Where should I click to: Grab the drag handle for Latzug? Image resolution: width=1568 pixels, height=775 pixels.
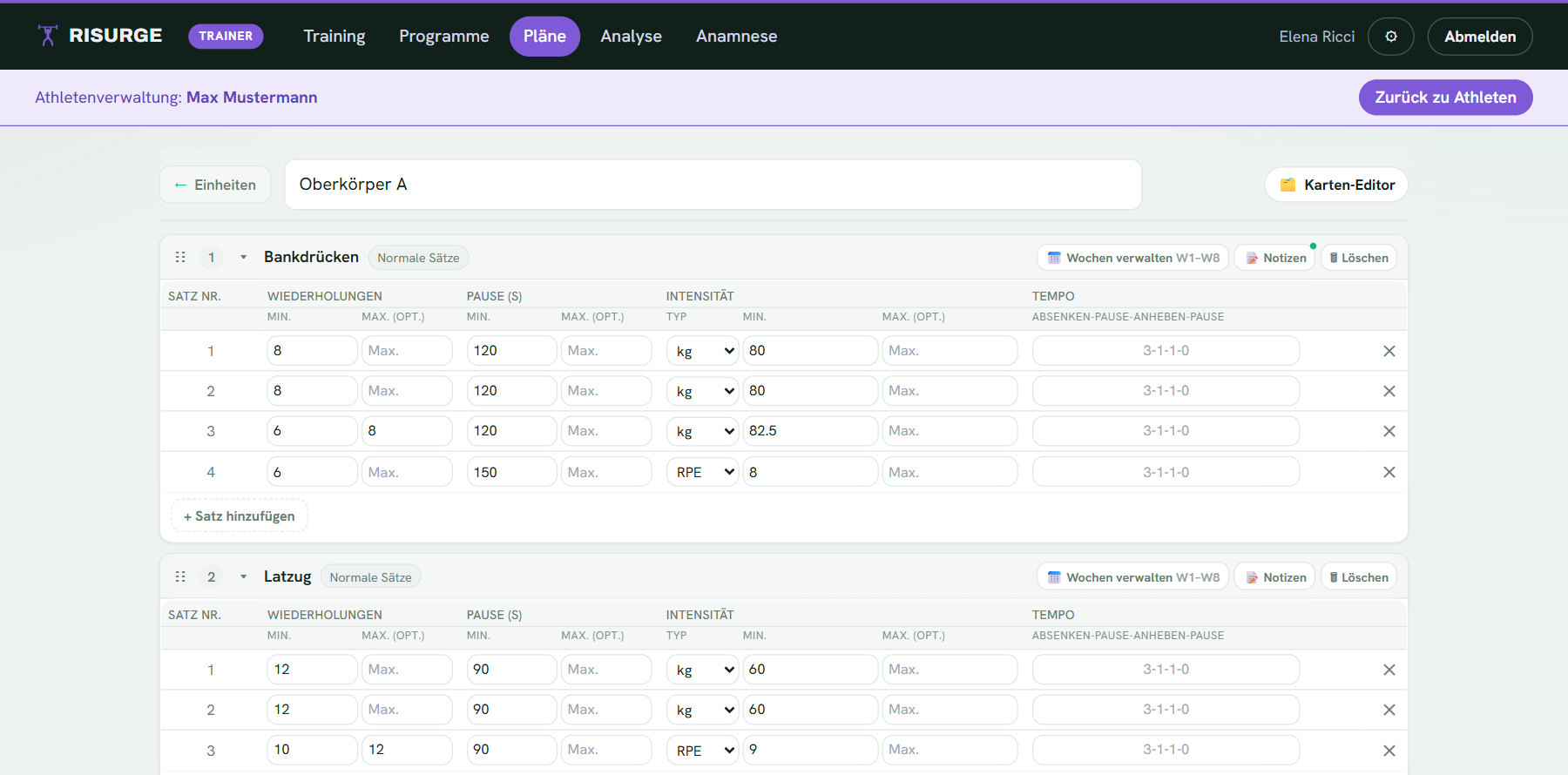[180, 576]
